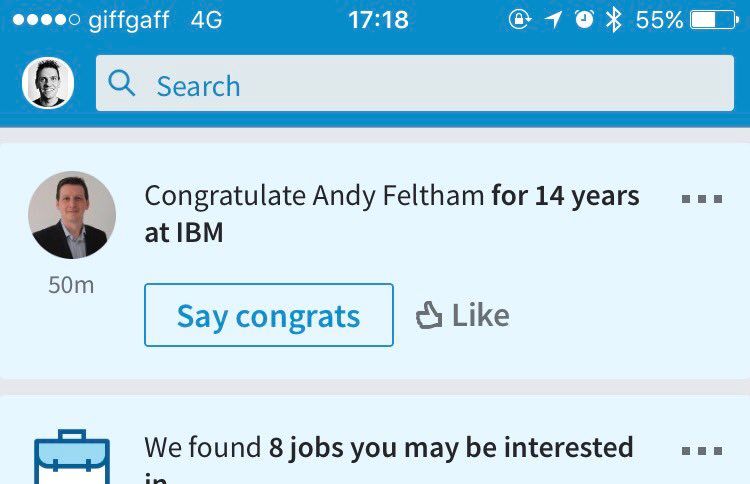Tap the thumbs-up Like icon
750x484 pixels.
coord(429,317)
